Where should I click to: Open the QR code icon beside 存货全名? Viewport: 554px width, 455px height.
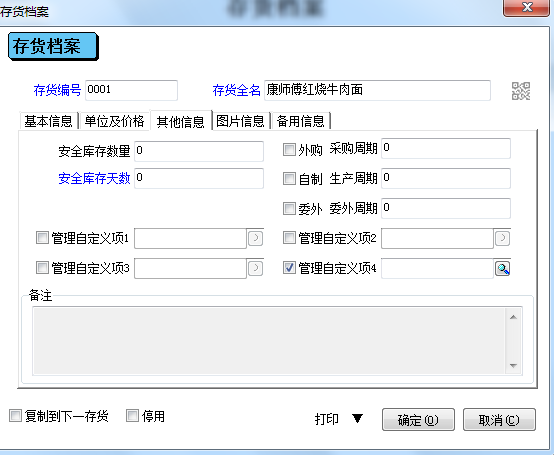521,91
